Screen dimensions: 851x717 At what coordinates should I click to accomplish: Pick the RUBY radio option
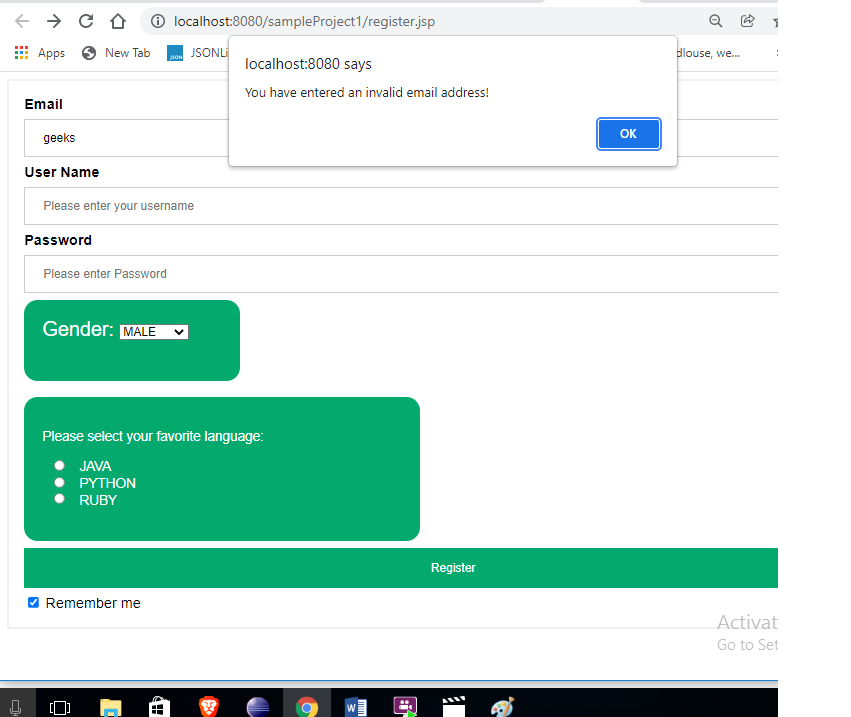coord(60,498)
